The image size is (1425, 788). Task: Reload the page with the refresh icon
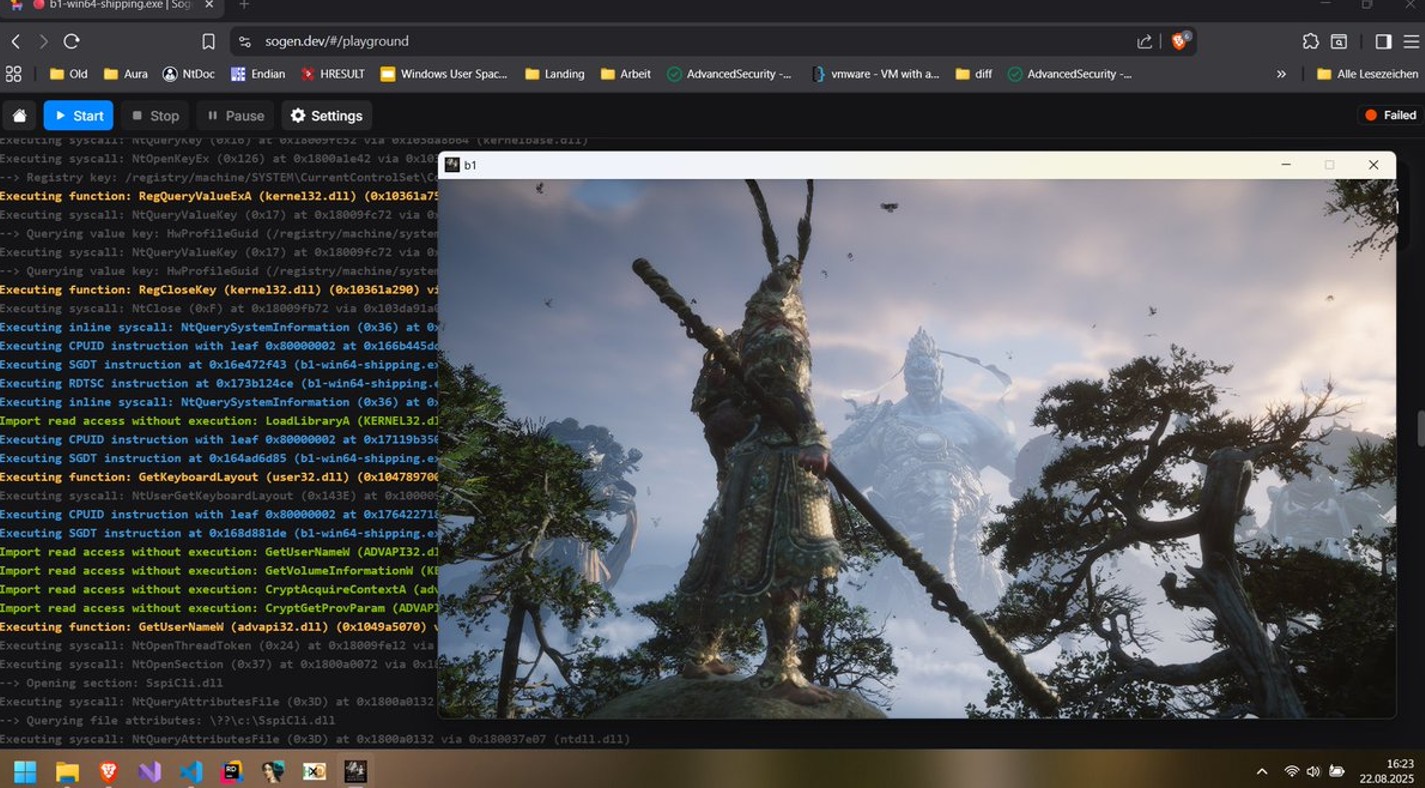coord(71,41)
